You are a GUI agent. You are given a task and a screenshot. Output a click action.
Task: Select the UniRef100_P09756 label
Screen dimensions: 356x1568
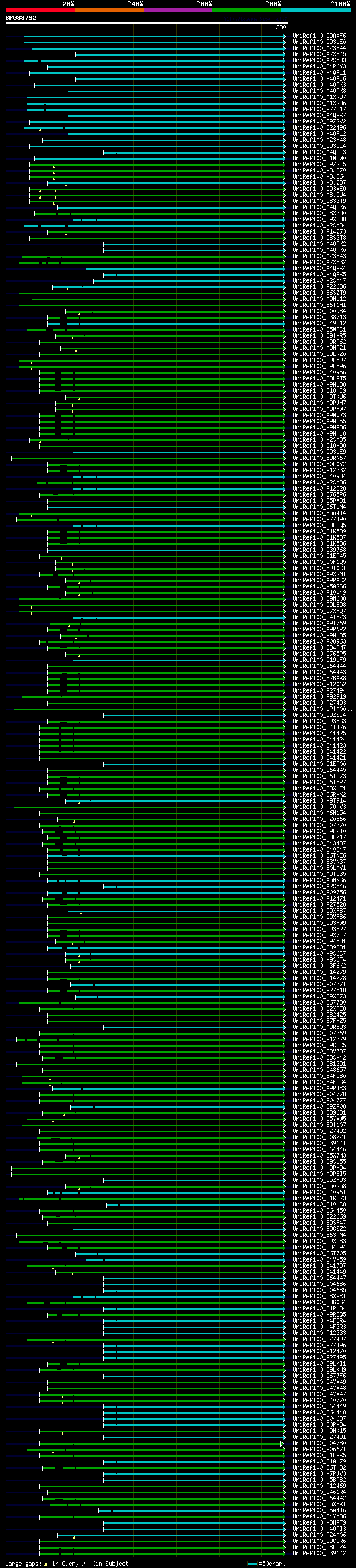point(319,892)
